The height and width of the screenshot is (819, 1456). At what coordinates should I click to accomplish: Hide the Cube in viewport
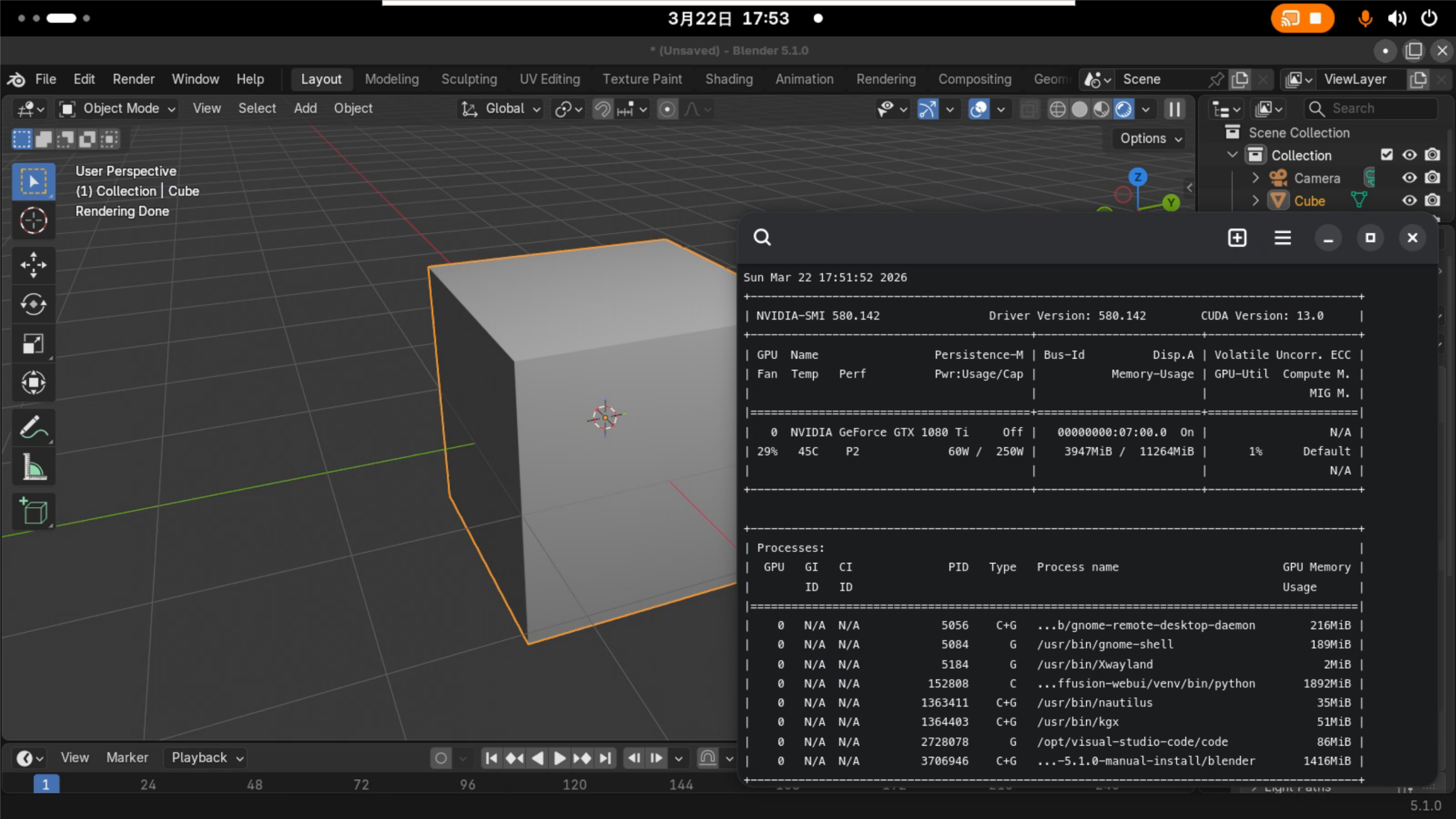[x=1409, y=201]
